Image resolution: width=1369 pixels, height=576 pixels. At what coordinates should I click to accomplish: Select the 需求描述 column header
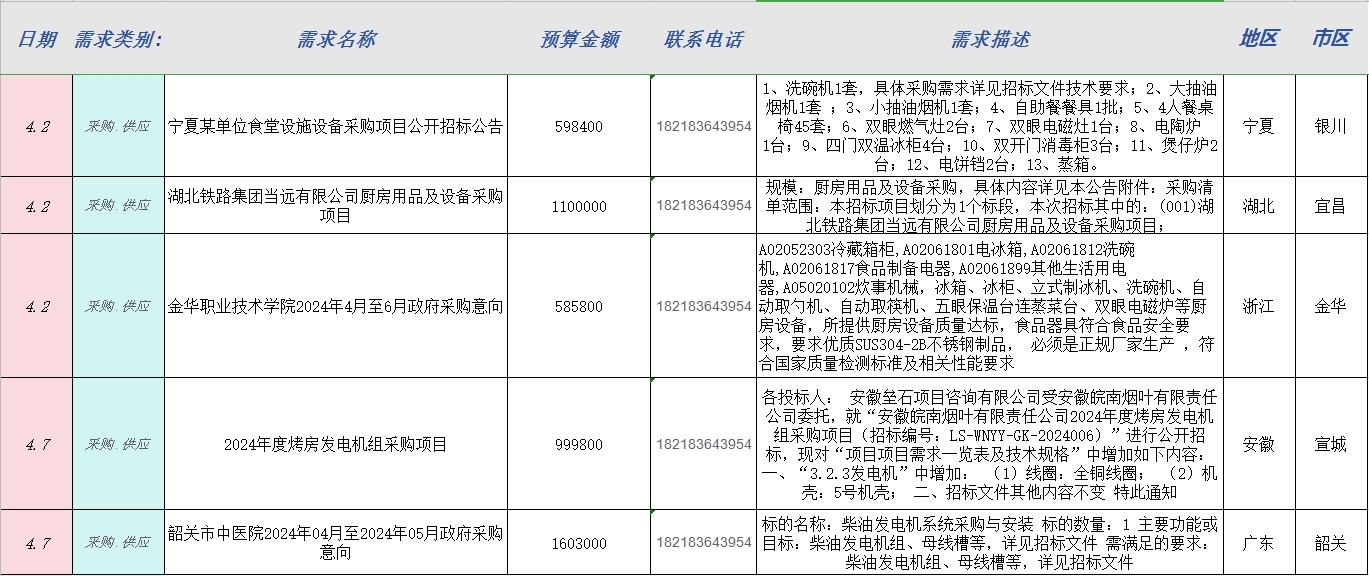click(x=989, y=39)
